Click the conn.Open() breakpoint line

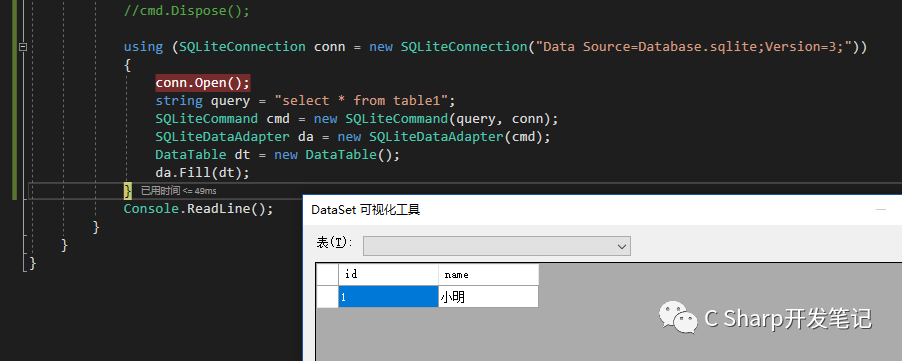(x=202, y=83)
